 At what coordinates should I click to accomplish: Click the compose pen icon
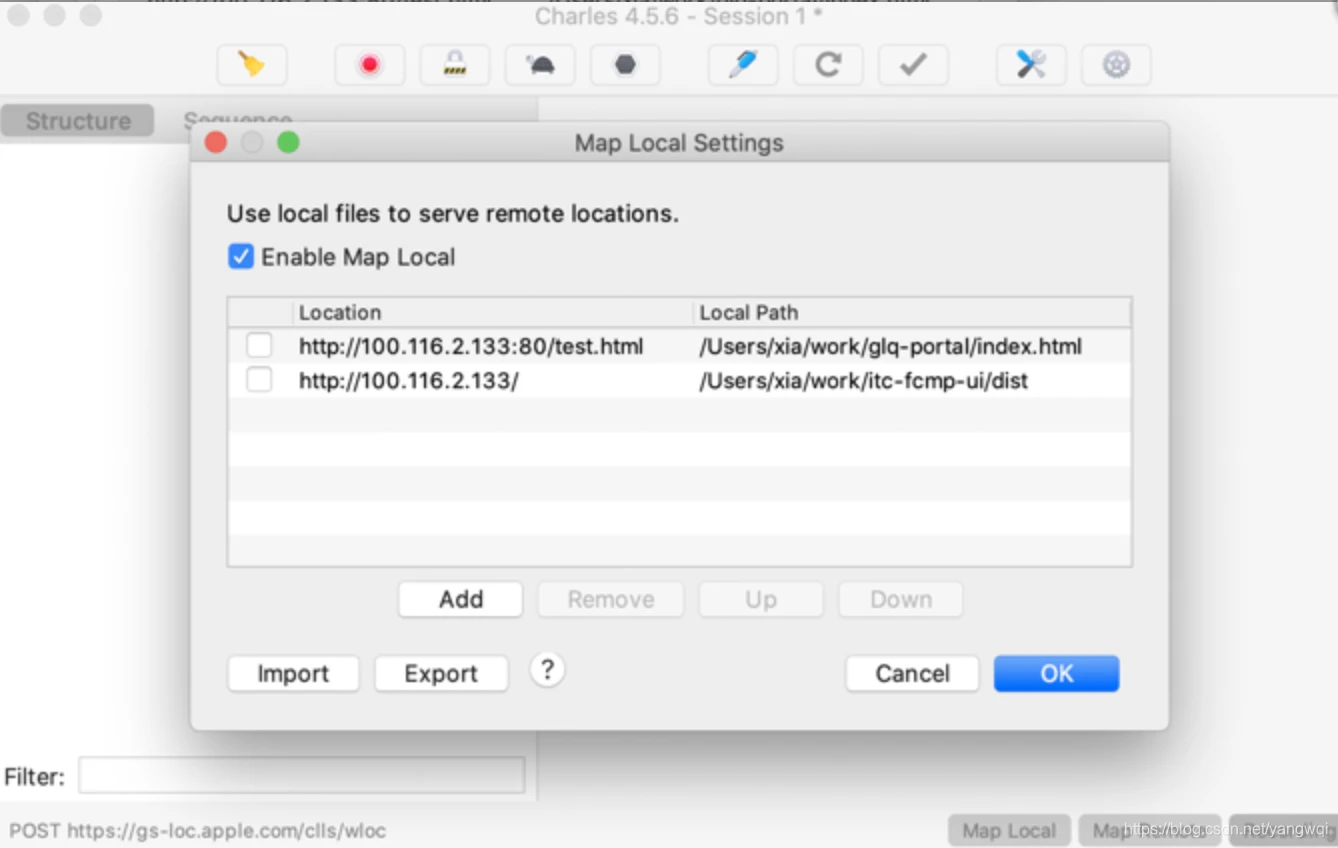[742, 65]
